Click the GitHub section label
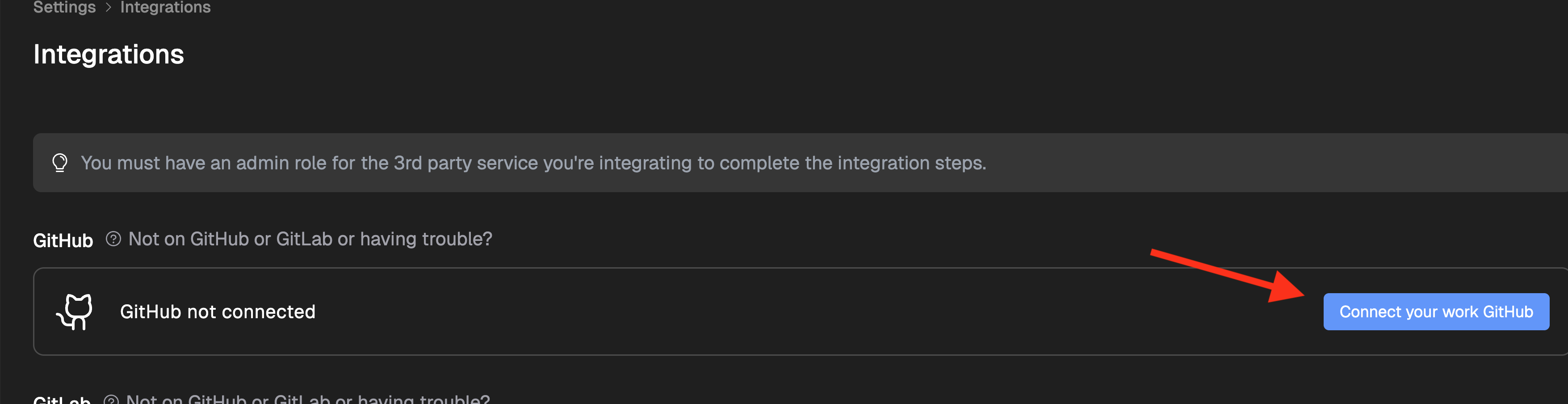Screen dimensions: 1568x404 (63, 240)
